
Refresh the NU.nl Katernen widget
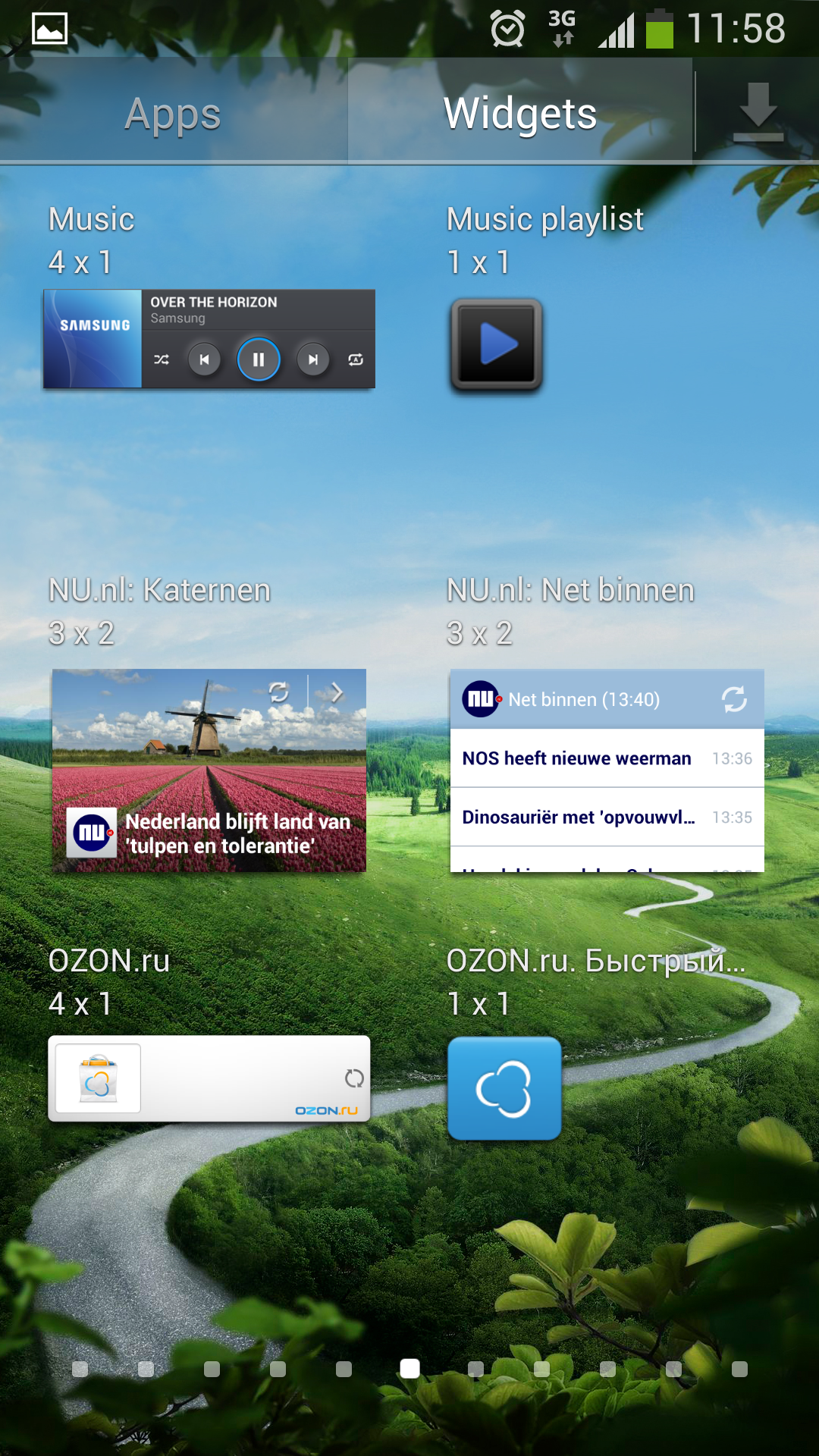[x=279, y=692]
